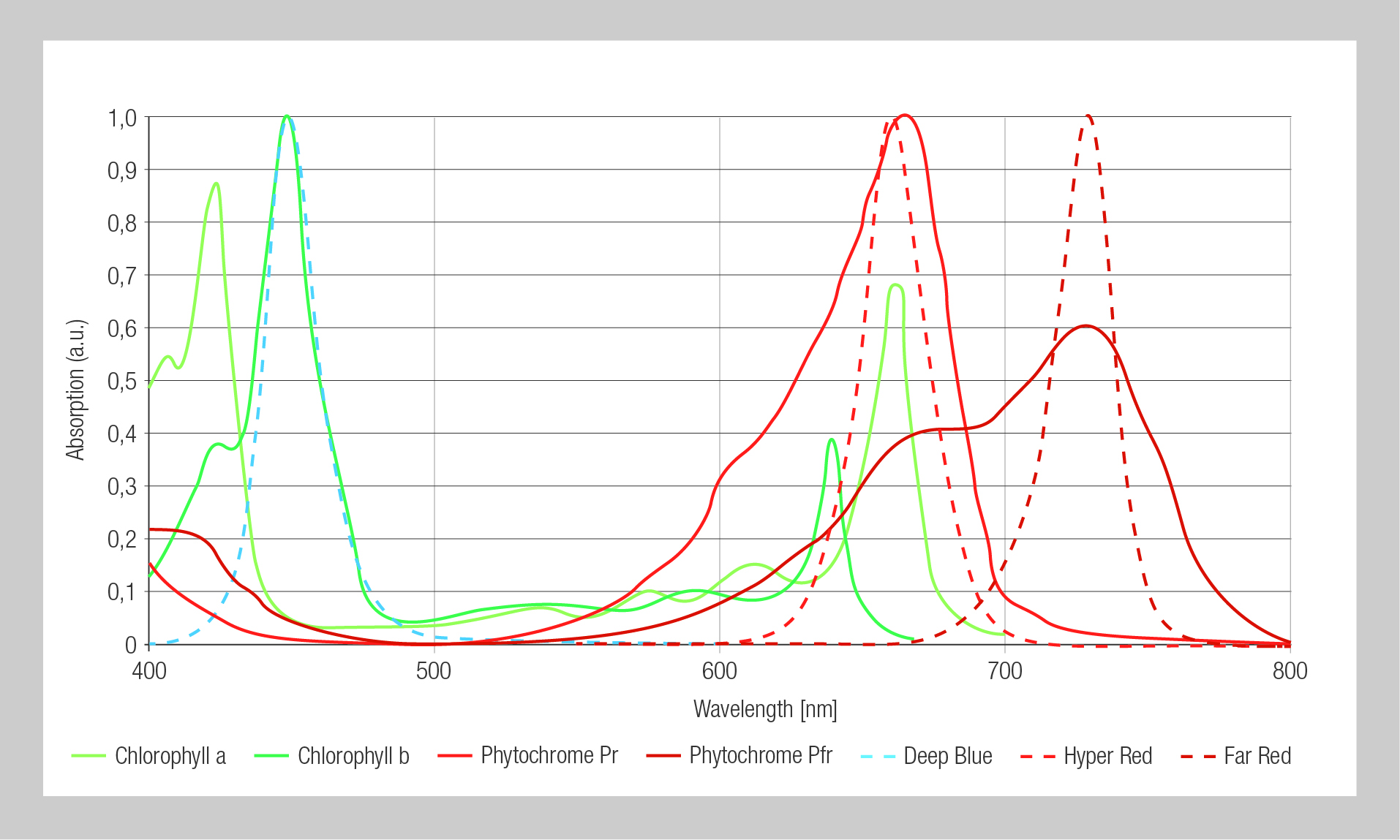
Task: Click the solid Phytochrome Pr legend line
Action: coord(454,756)
